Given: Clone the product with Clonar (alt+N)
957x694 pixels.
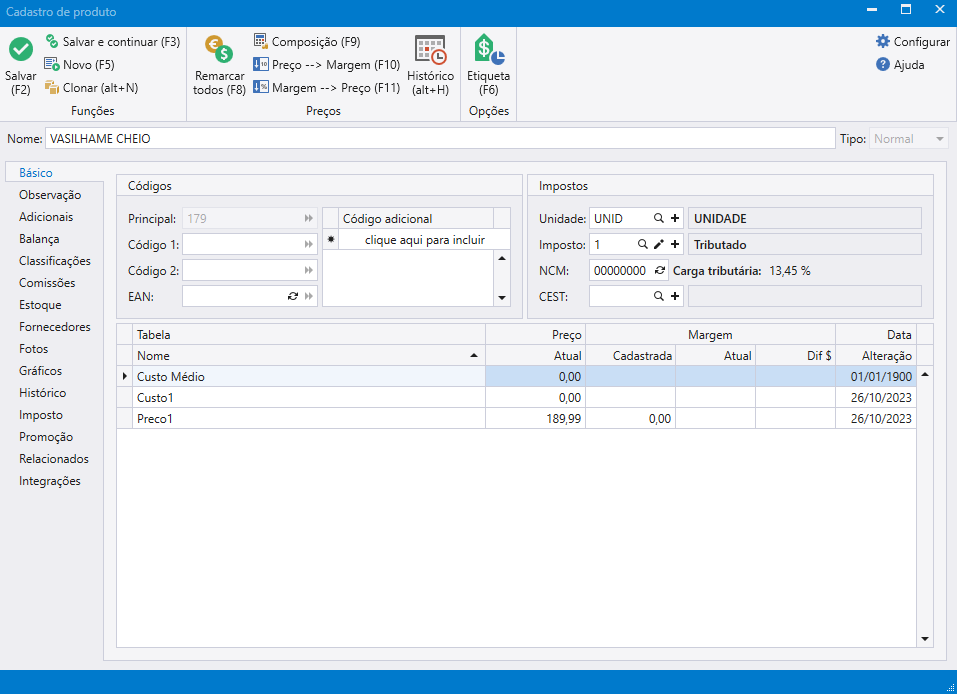Looking at the screenshot, I should 92,88.
